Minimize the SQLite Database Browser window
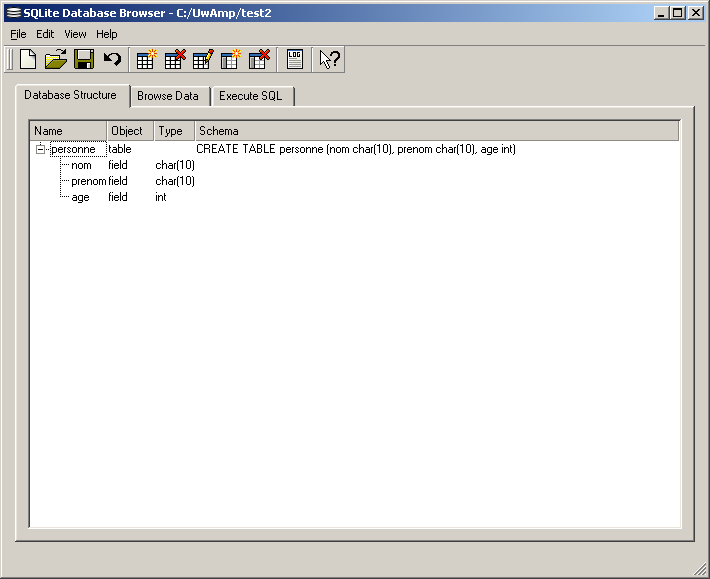The image size is (710, 579). tap(661, 13)
